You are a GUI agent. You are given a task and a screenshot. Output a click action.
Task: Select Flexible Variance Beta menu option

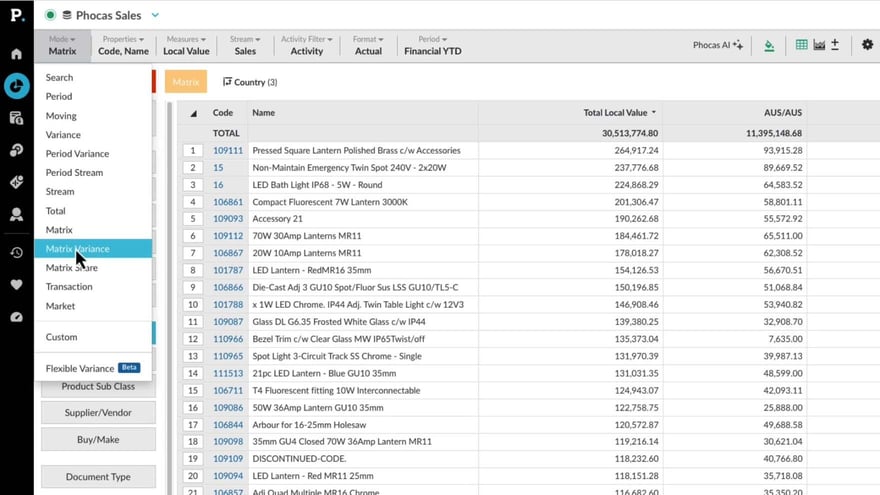(x=80, y=368)
